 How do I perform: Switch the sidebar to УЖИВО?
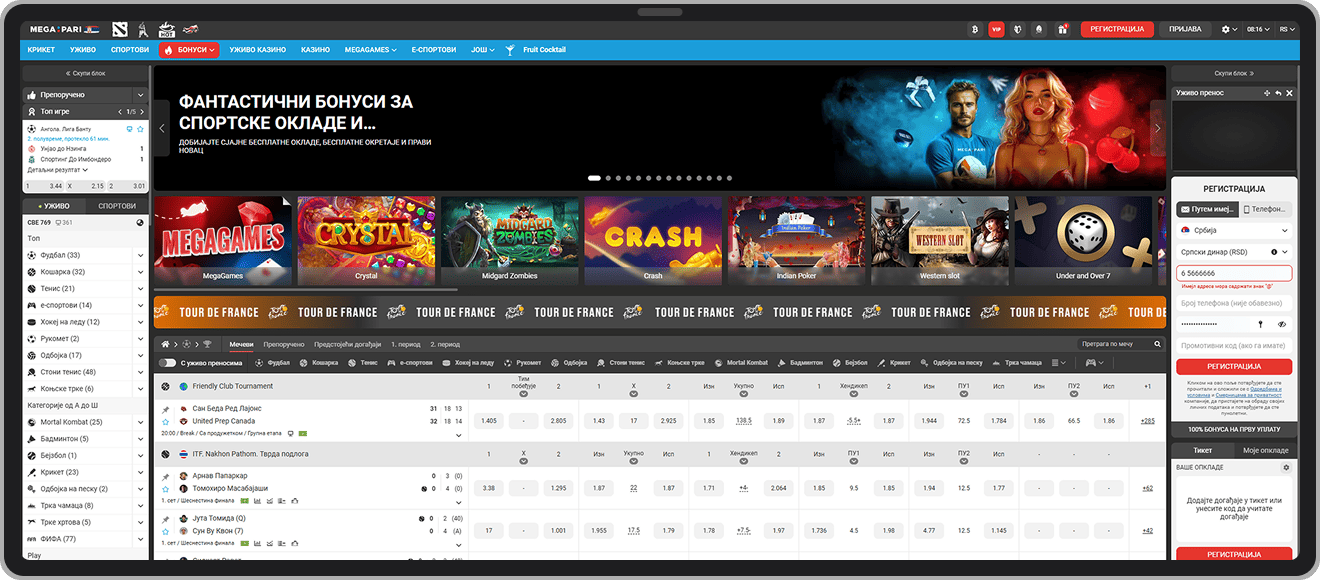click(x=53, y=205)
